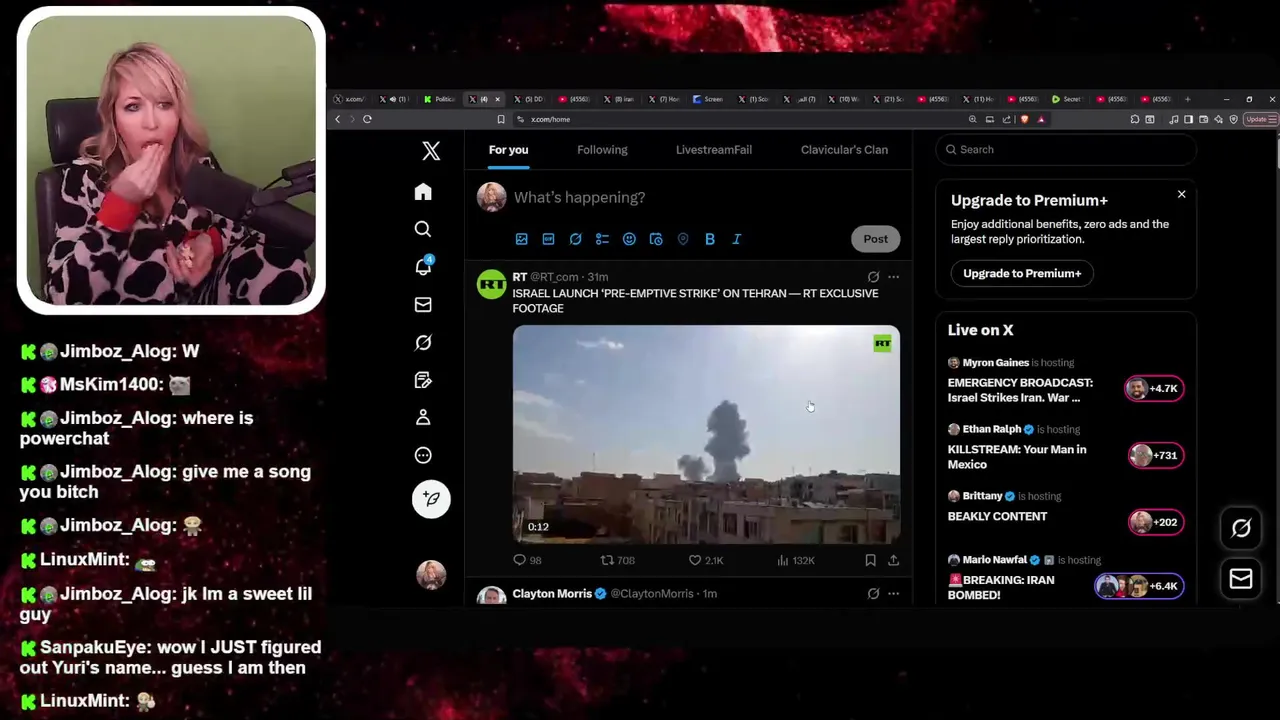Open Notifications bell in the sidebar
Image resolution: width=1280 pixels, height=720 pixels.
coord(423,266)
